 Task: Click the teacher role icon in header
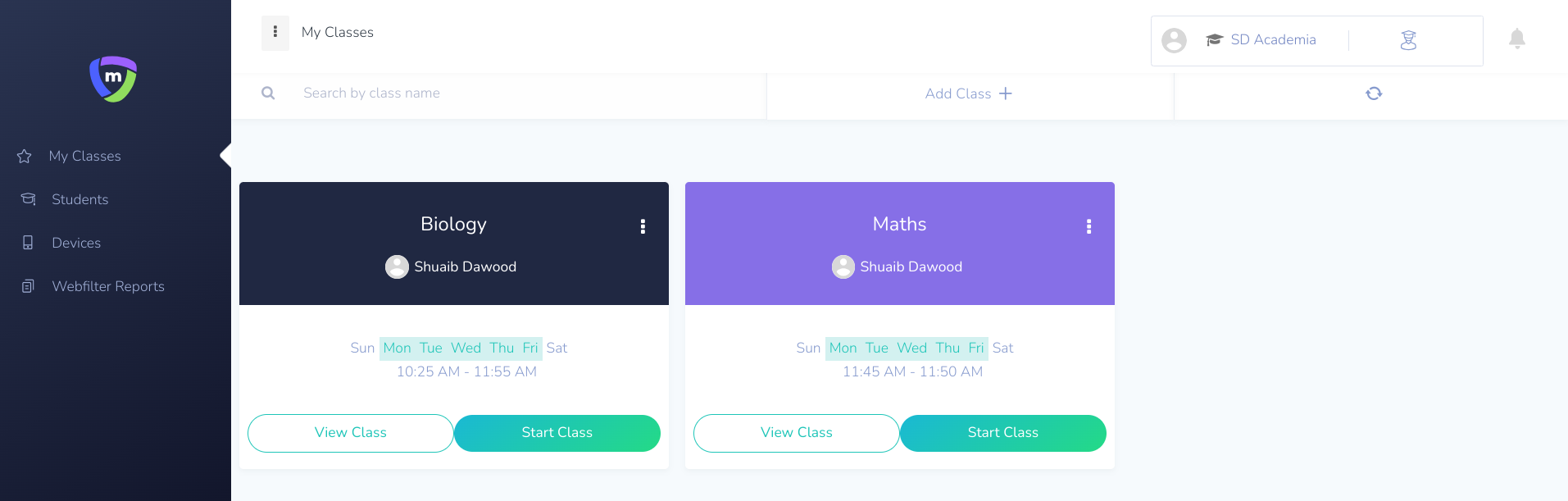click(1408, 40)
